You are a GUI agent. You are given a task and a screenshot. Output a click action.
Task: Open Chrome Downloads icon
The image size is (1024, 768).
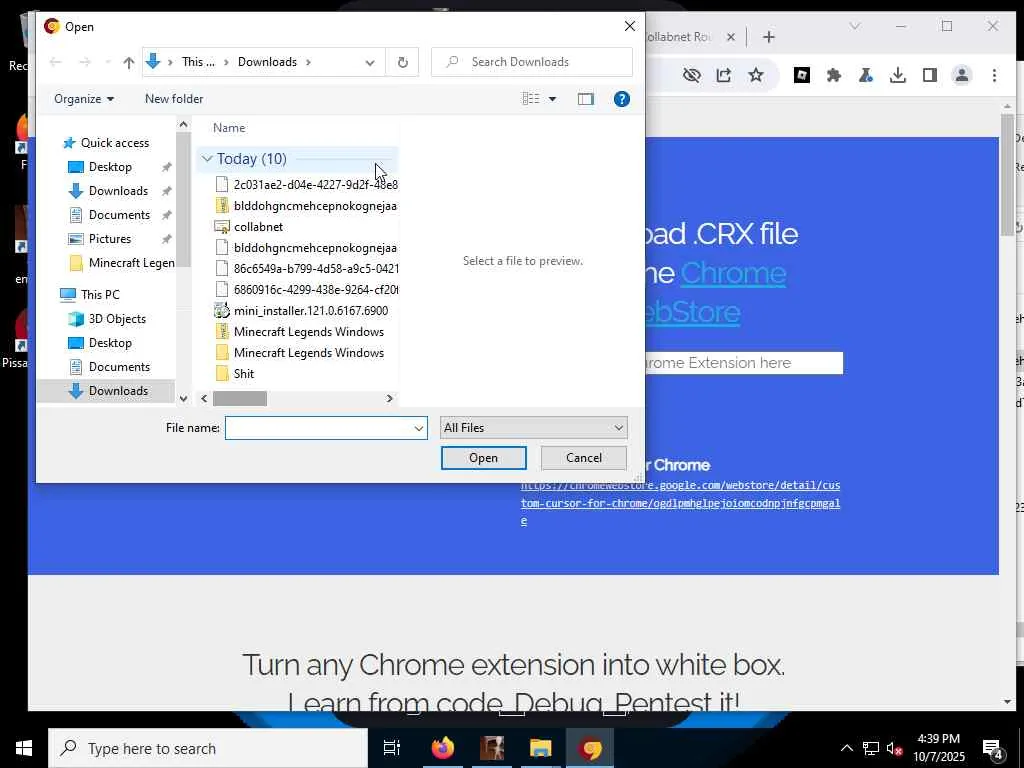point(898,75)
